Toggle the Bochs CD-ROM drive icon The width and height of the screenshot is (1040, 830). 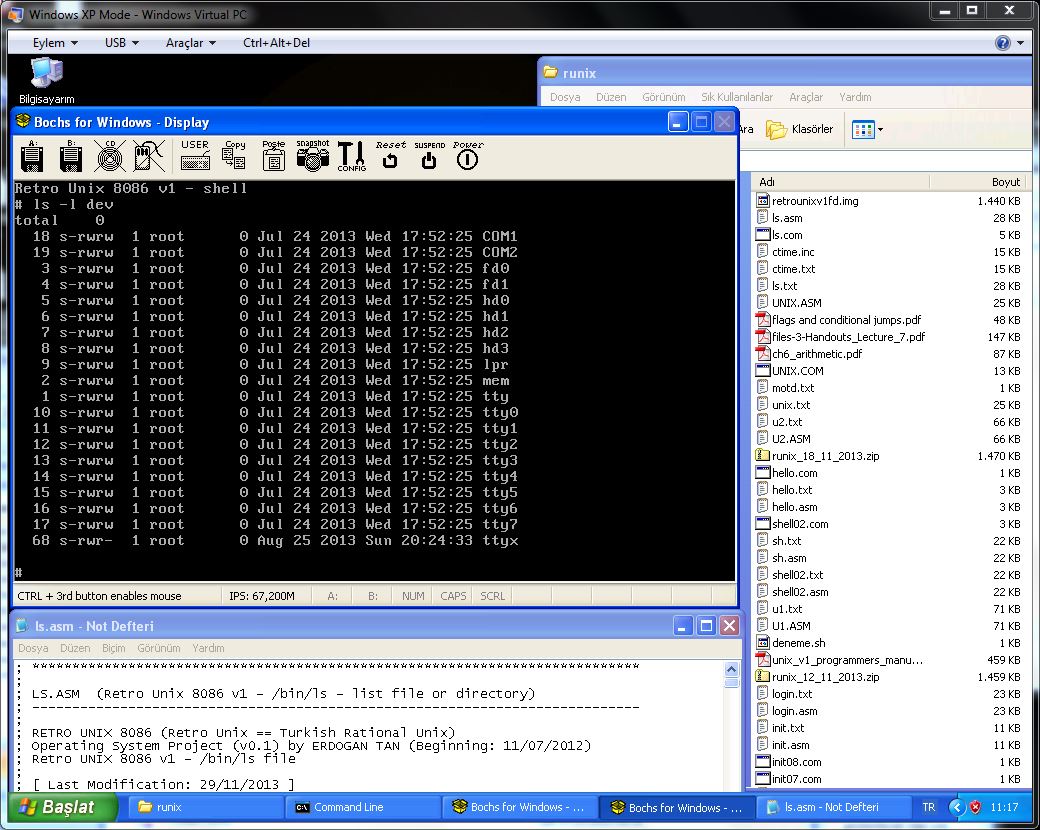point(109,157)
